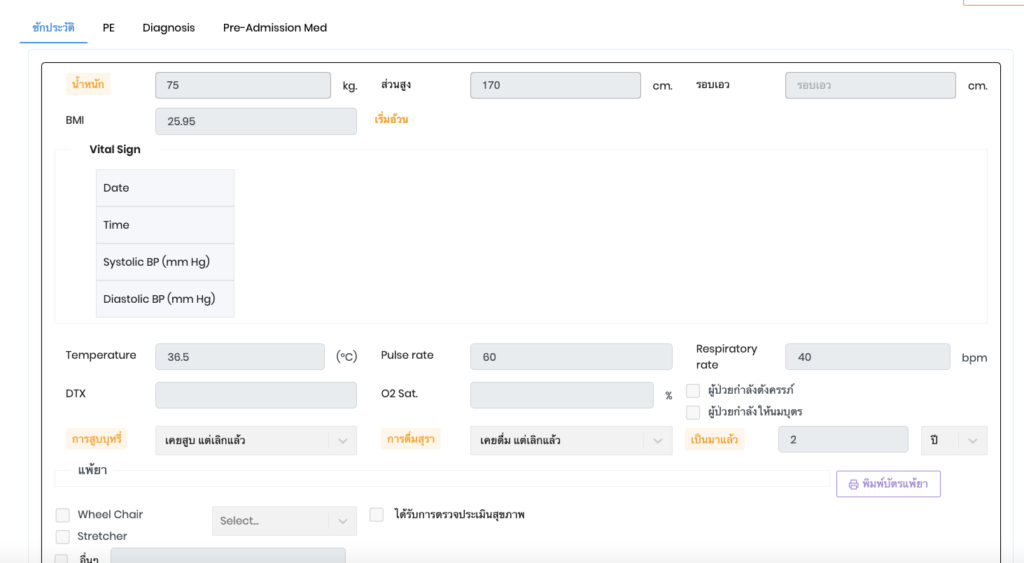
Task: Select the ซักประวัติ tab
Action: click(53, 28)
